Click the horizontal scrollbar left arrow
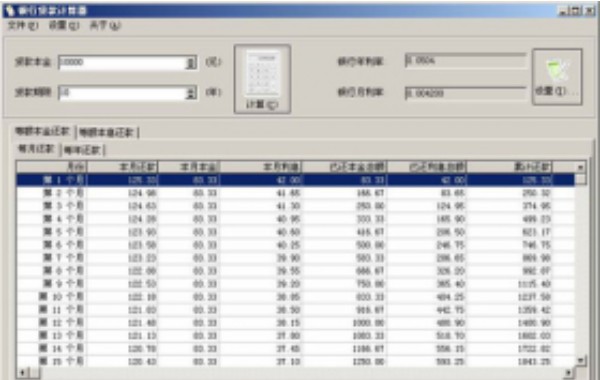Screen dimensions: 600x380 point(22,372)
